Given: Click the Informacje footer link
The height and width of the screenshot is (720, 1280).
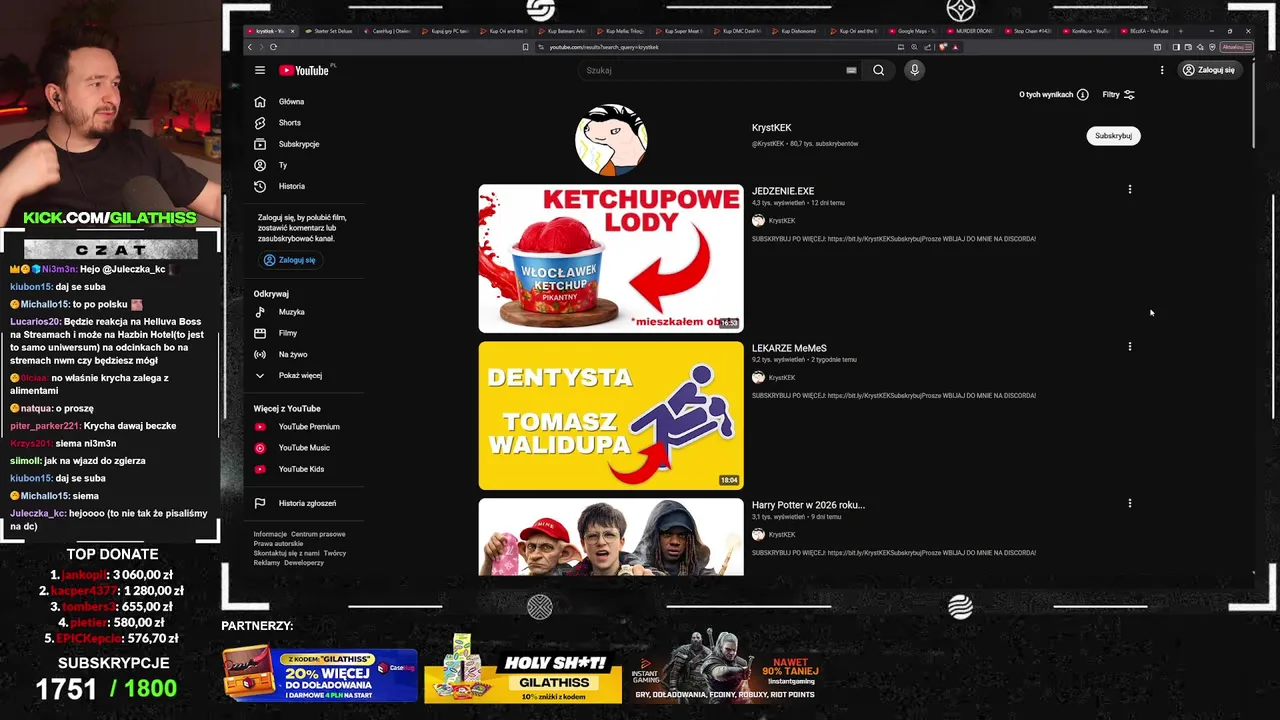Looking at the screenshot, I should tap(270, 534).
